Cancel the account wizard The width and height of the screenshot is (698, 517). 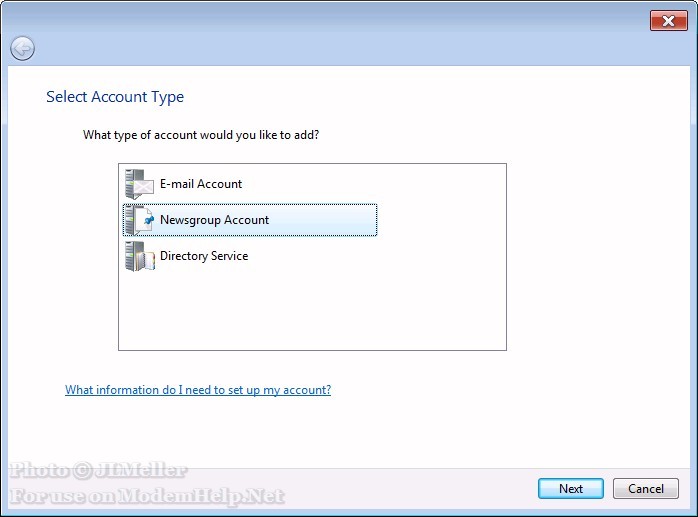click(x=645, y=489)
